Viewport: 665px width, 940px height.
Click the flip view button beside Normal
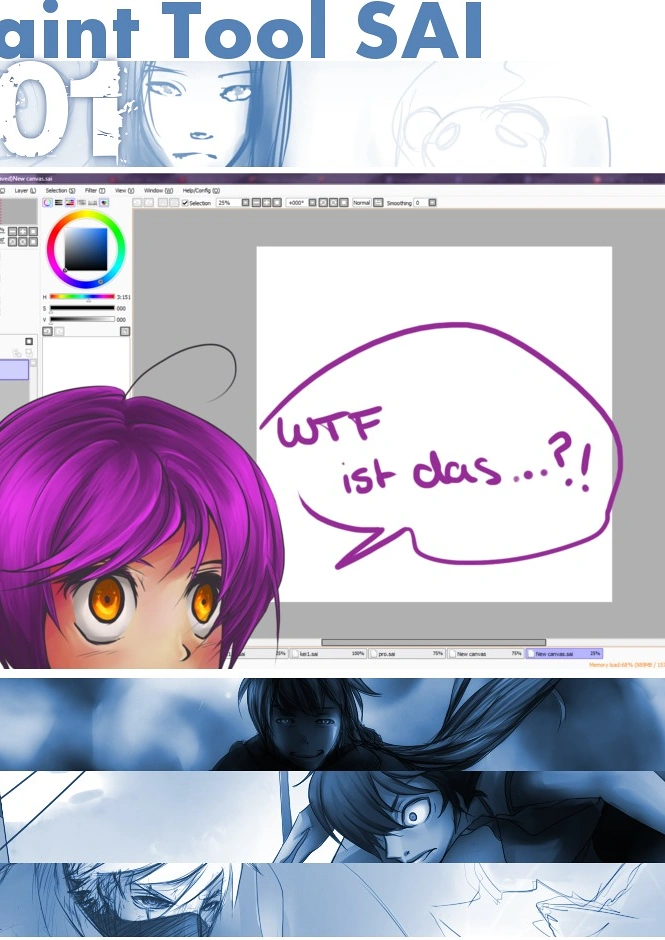[378, 203]
